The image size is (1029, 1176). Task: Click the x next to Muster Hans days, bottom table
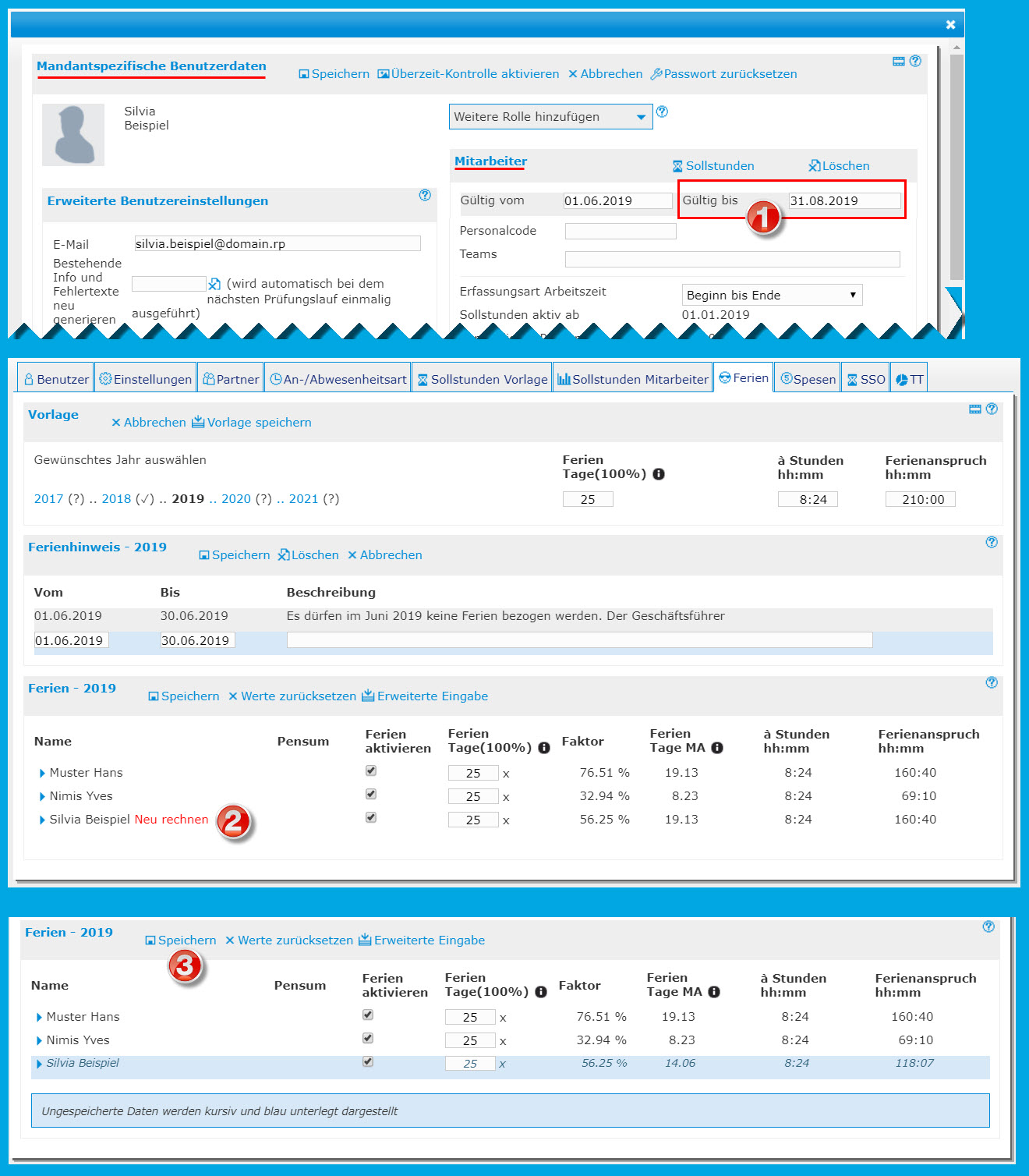[x=503, y=1018]
